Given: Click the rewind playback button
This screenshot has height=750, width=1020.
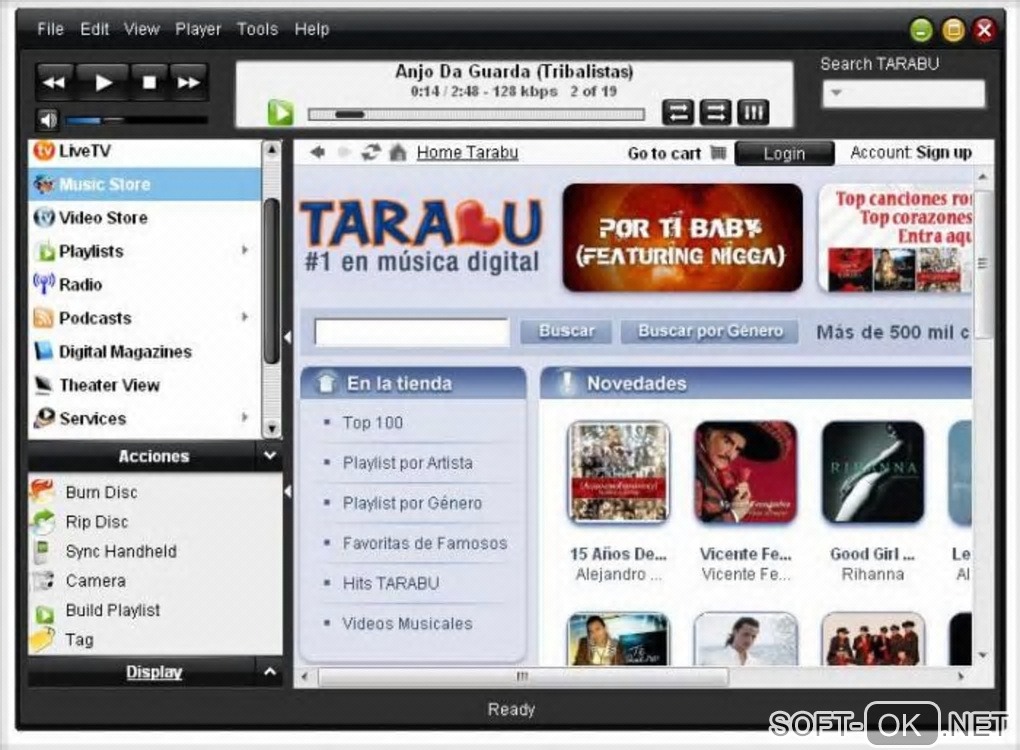Looking at the screenshot, I should (x=55, y=82).
